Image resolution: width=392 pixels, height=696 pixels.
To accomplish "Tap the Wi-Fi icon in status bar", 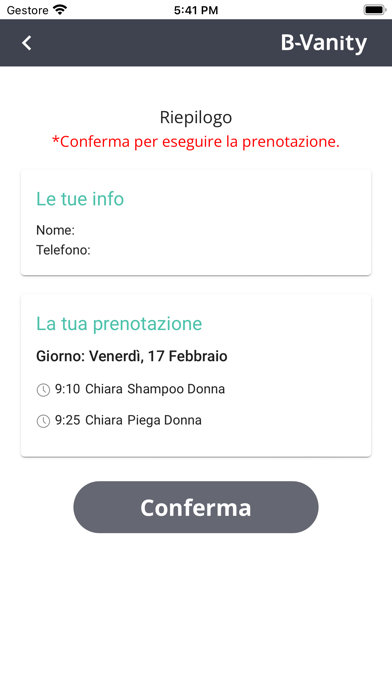I will (59, 10).
